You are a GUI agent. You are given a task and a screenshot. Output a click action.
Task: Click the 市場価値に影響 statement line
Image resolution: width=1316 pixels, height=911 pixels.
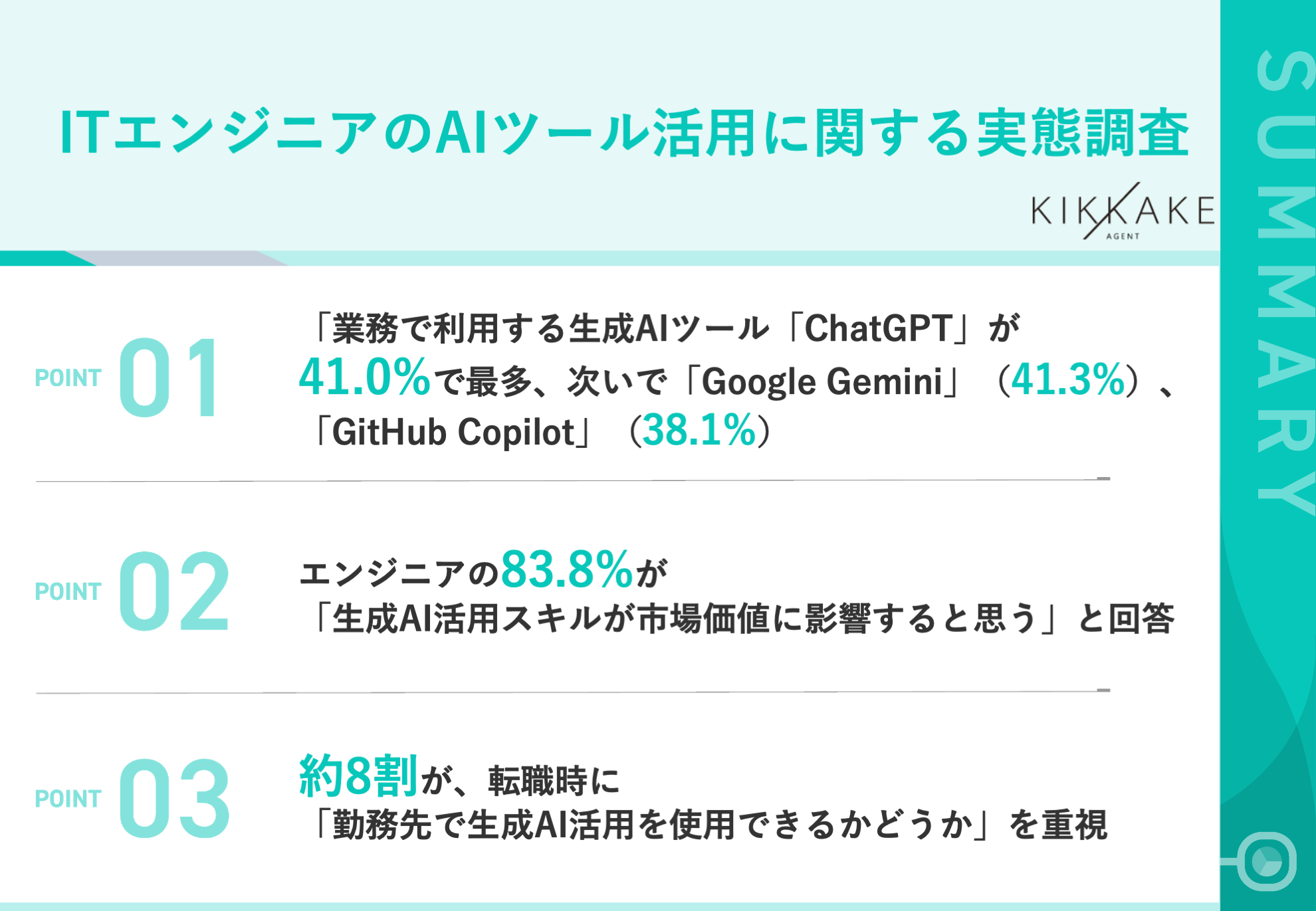tap(742, 619)
